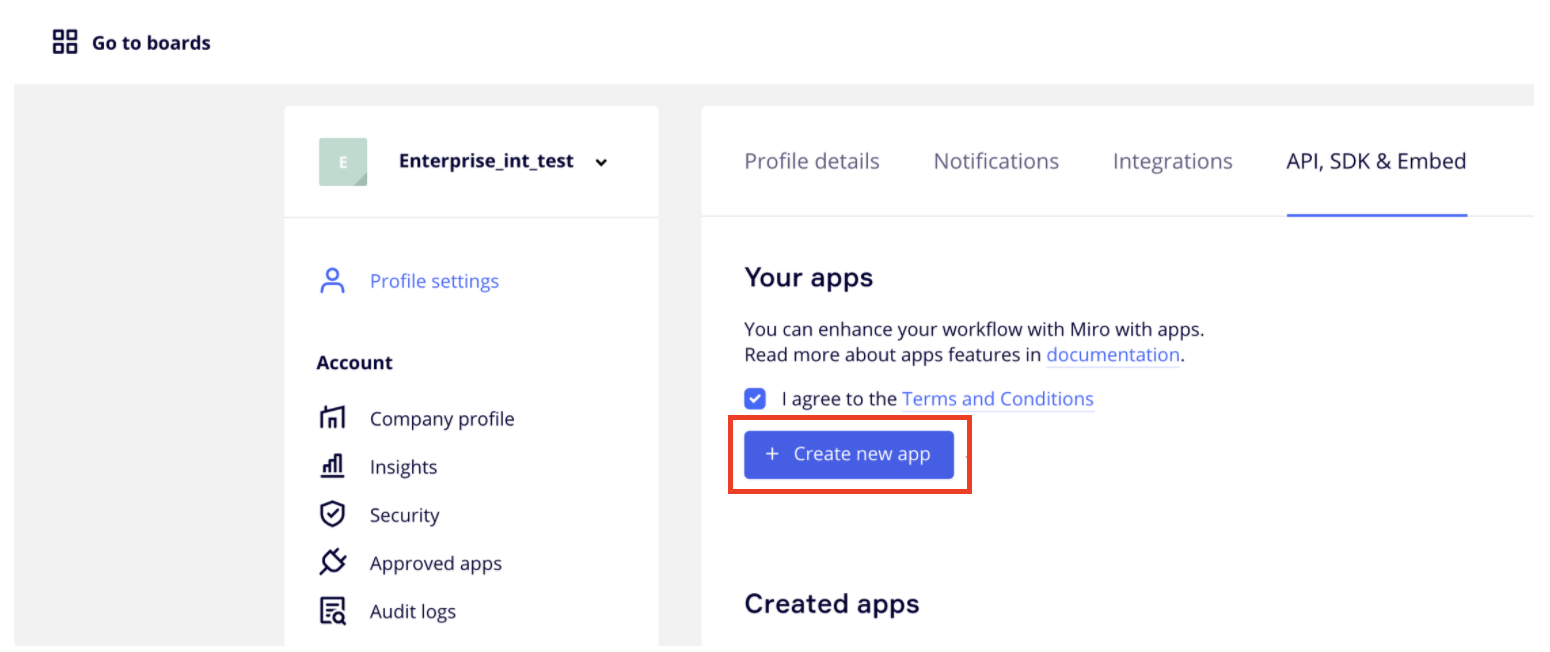Select the Audit logs sidebar label

[412, 611]
